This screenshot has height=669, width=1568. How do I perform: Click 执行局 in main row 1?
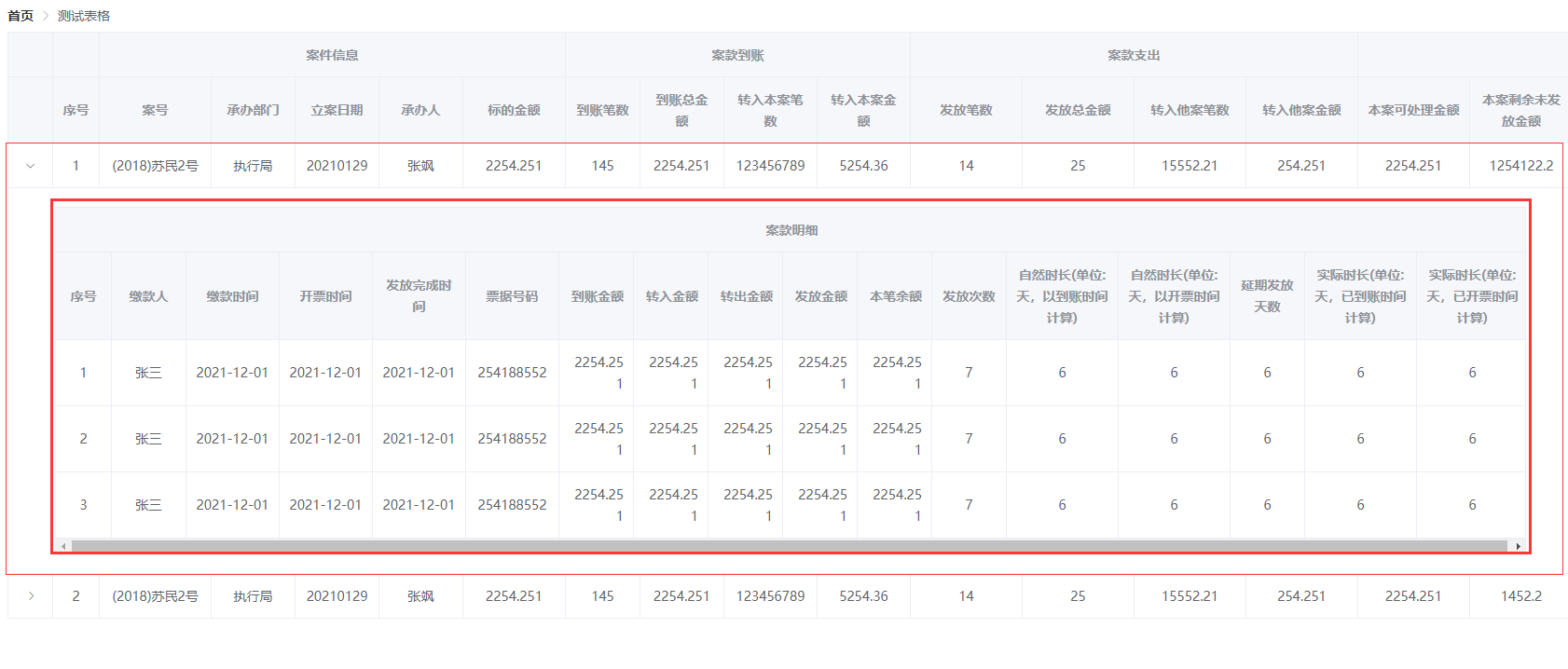pos(253,166)
